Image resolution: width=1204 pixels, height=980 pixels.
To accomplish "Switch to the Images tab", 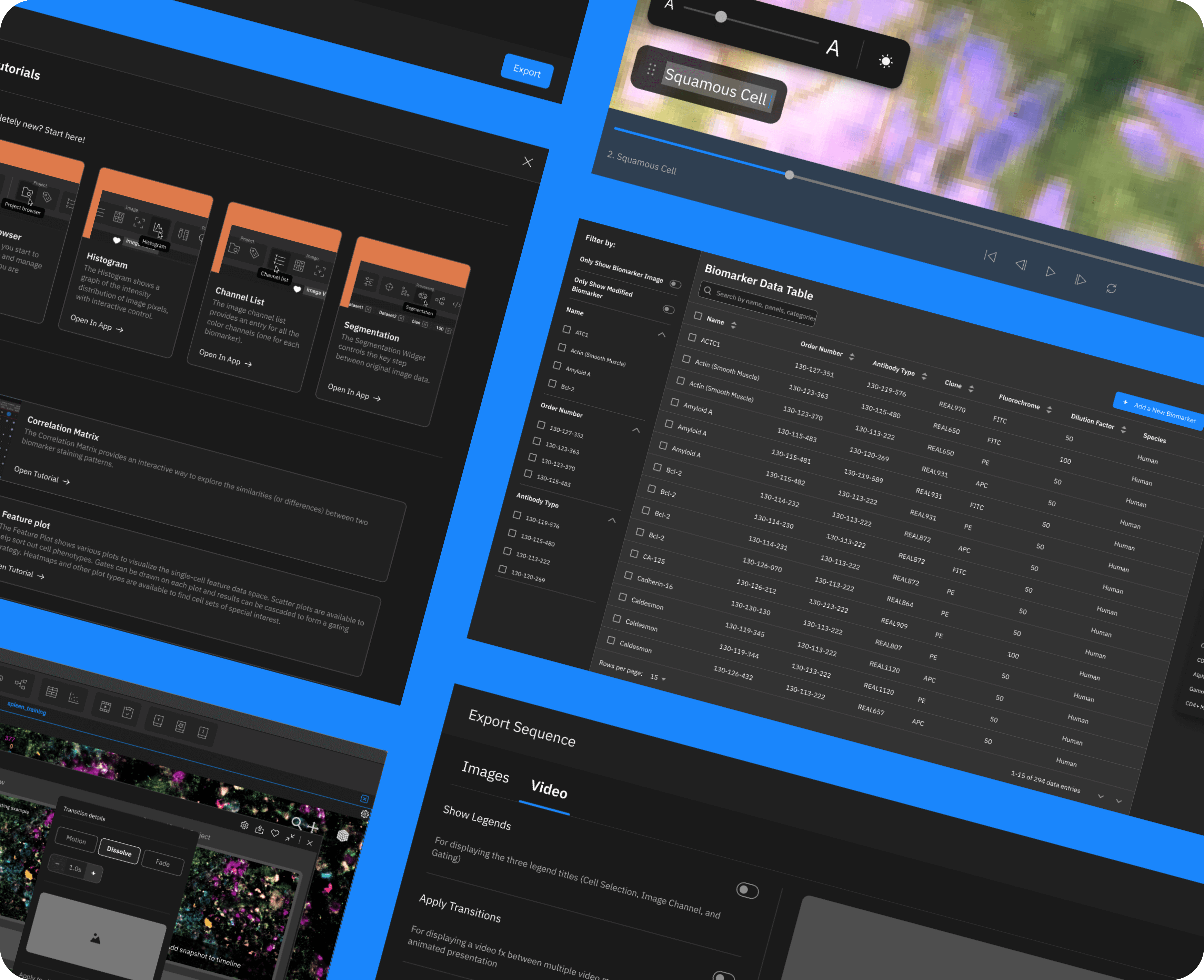I will [485, 772].
